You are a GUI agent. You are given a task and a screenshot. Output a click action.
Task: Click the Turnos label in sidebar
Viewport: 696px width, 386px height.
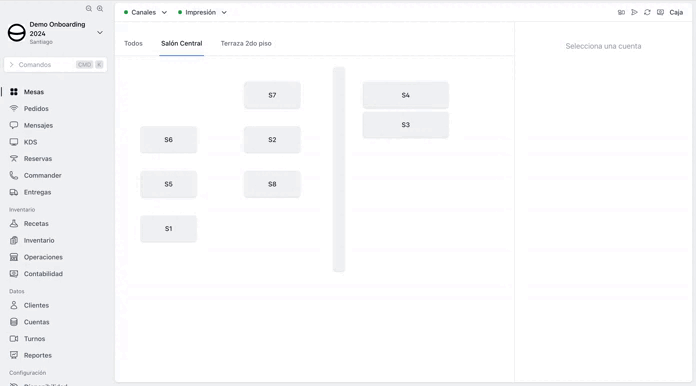[34, 339]
